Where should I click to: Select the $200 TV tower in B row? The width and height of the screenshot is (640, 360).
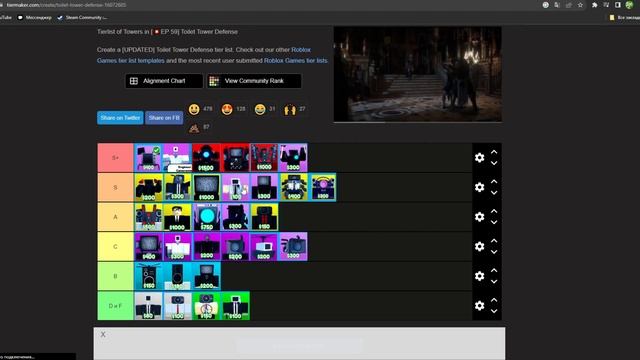207,276
